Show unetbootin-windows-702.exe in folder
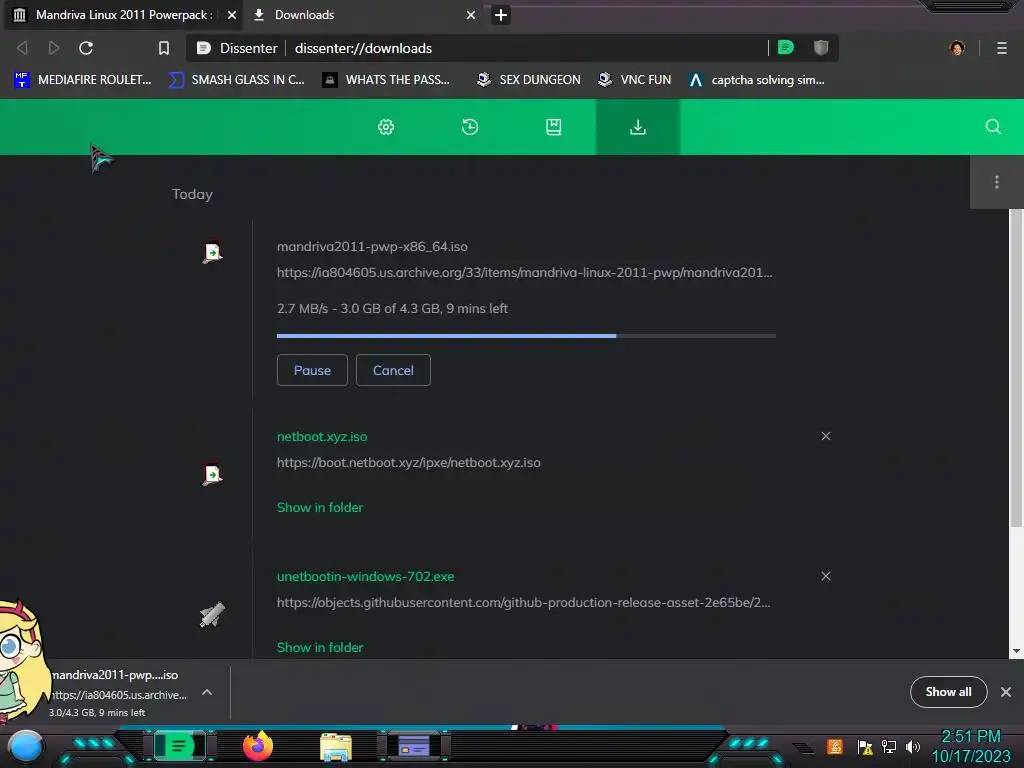Viewport: 1024px width, 768px height. [x=320, y=647]
